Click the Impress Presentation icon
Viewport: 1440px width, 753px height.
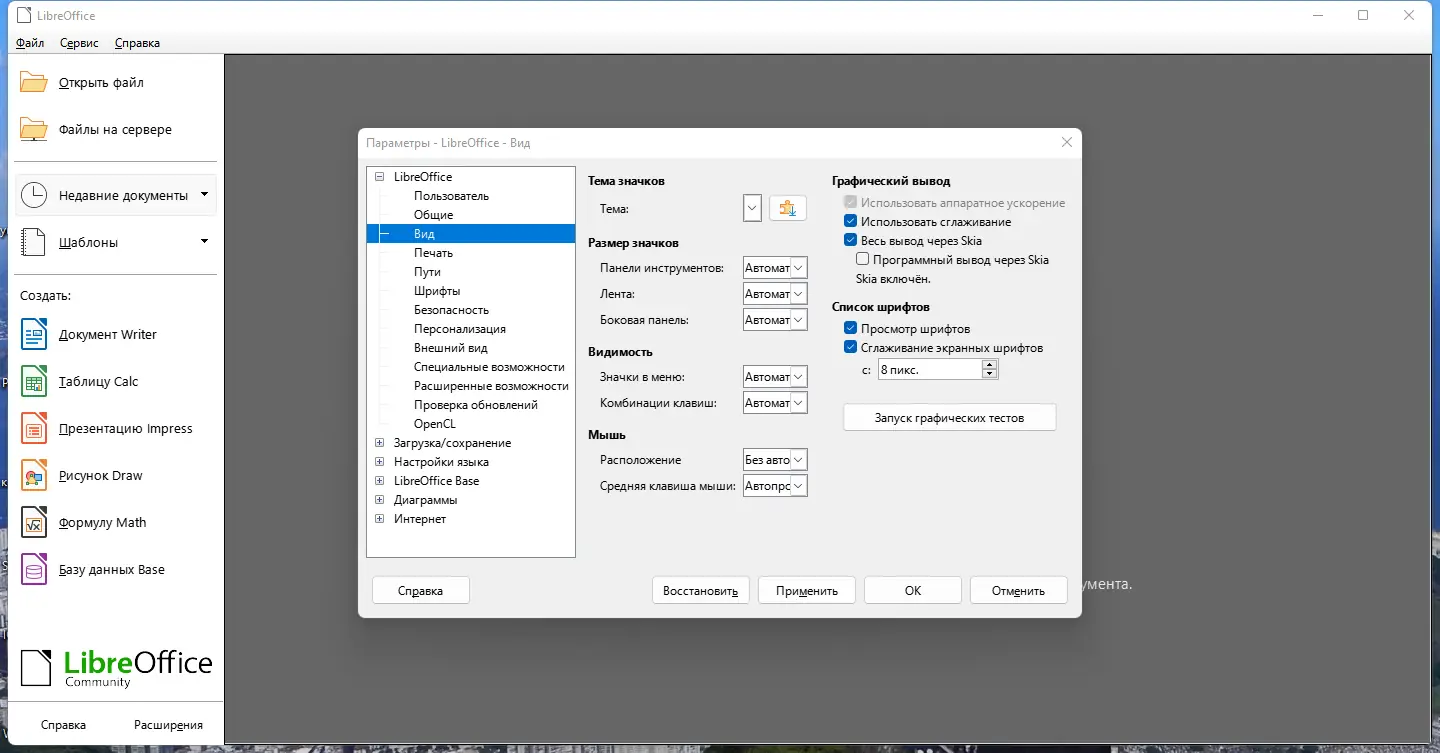coord(34,428)
